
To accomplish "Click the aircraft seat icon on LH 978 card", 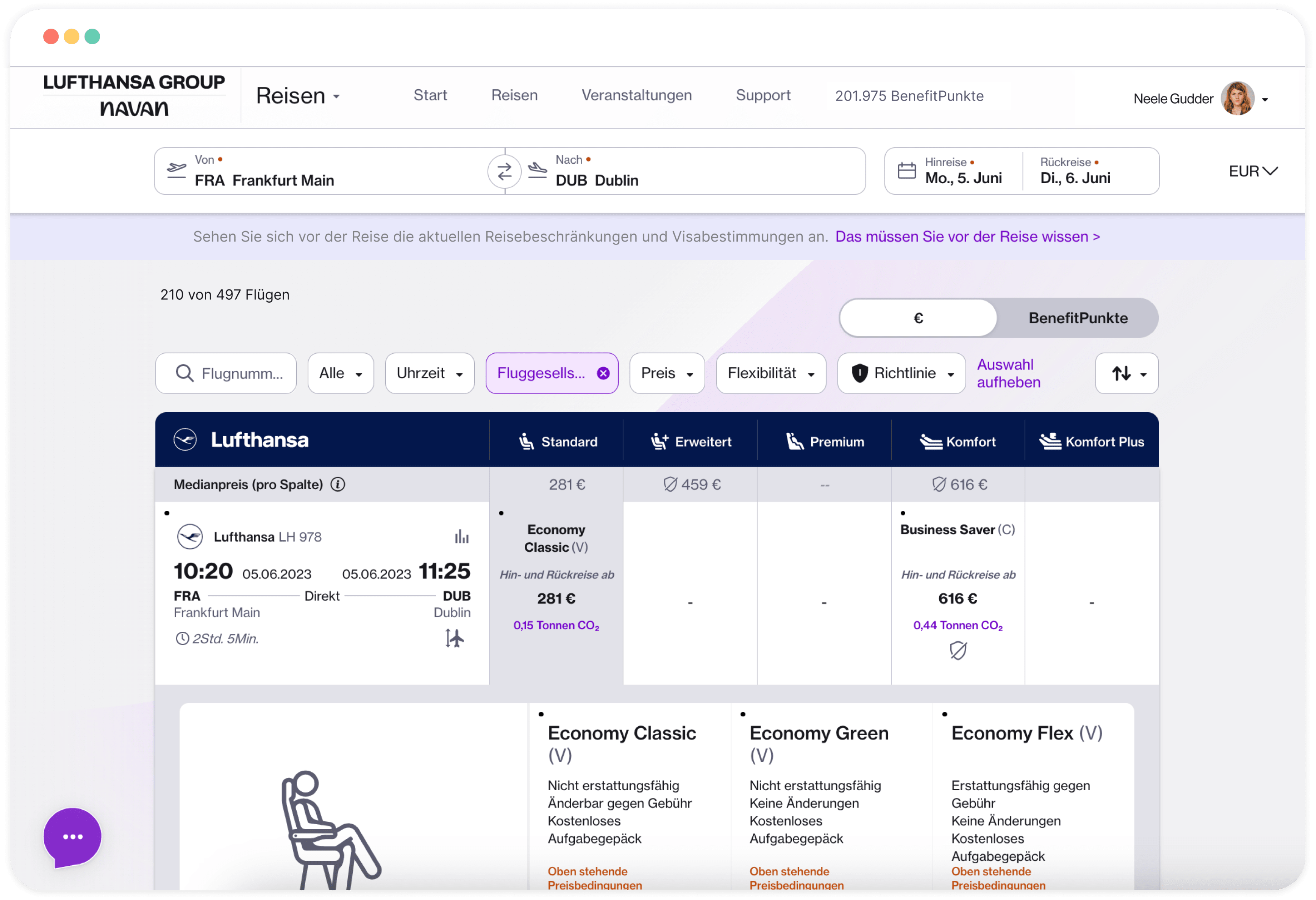I will point(454,638).
